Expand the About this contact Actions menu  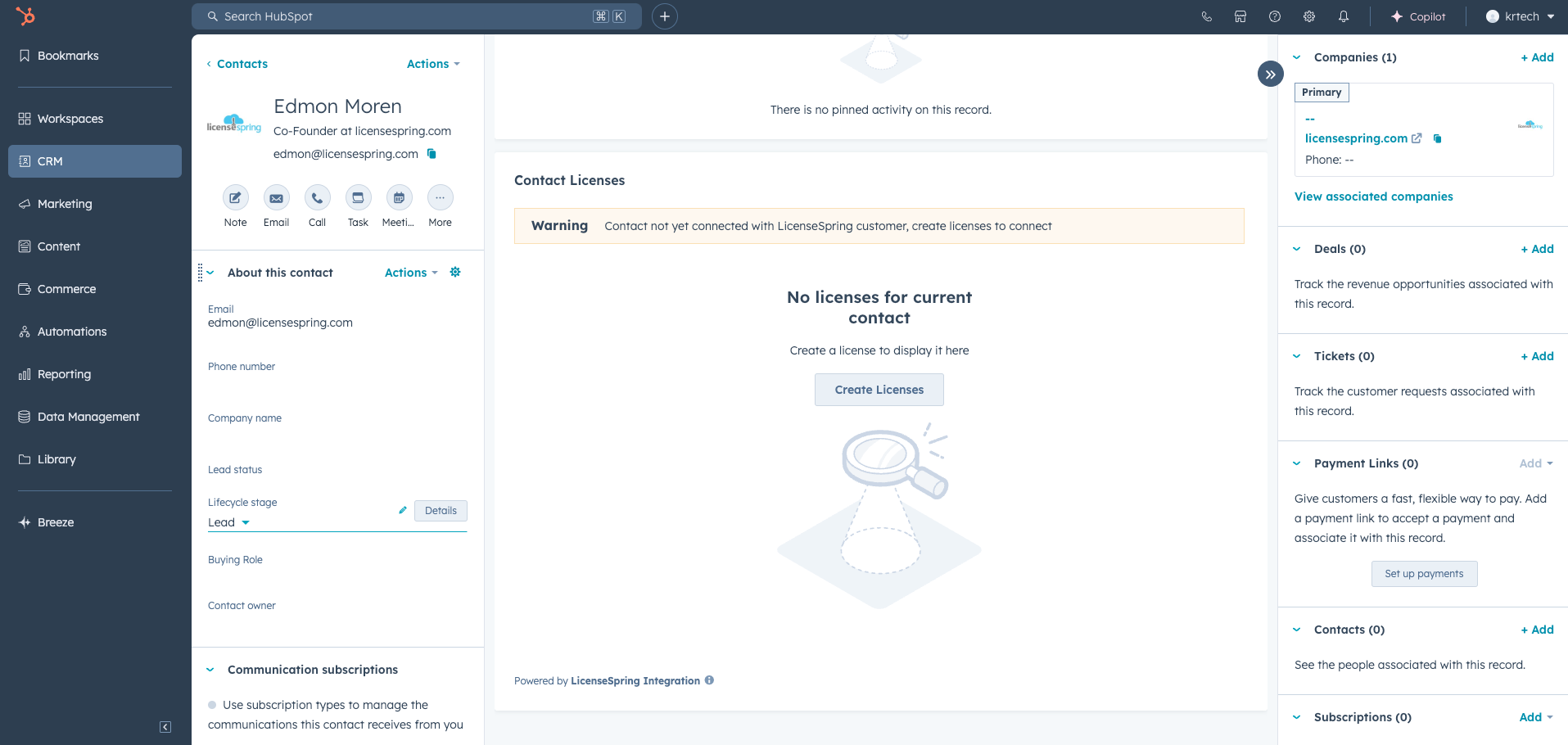coord(411,273)
